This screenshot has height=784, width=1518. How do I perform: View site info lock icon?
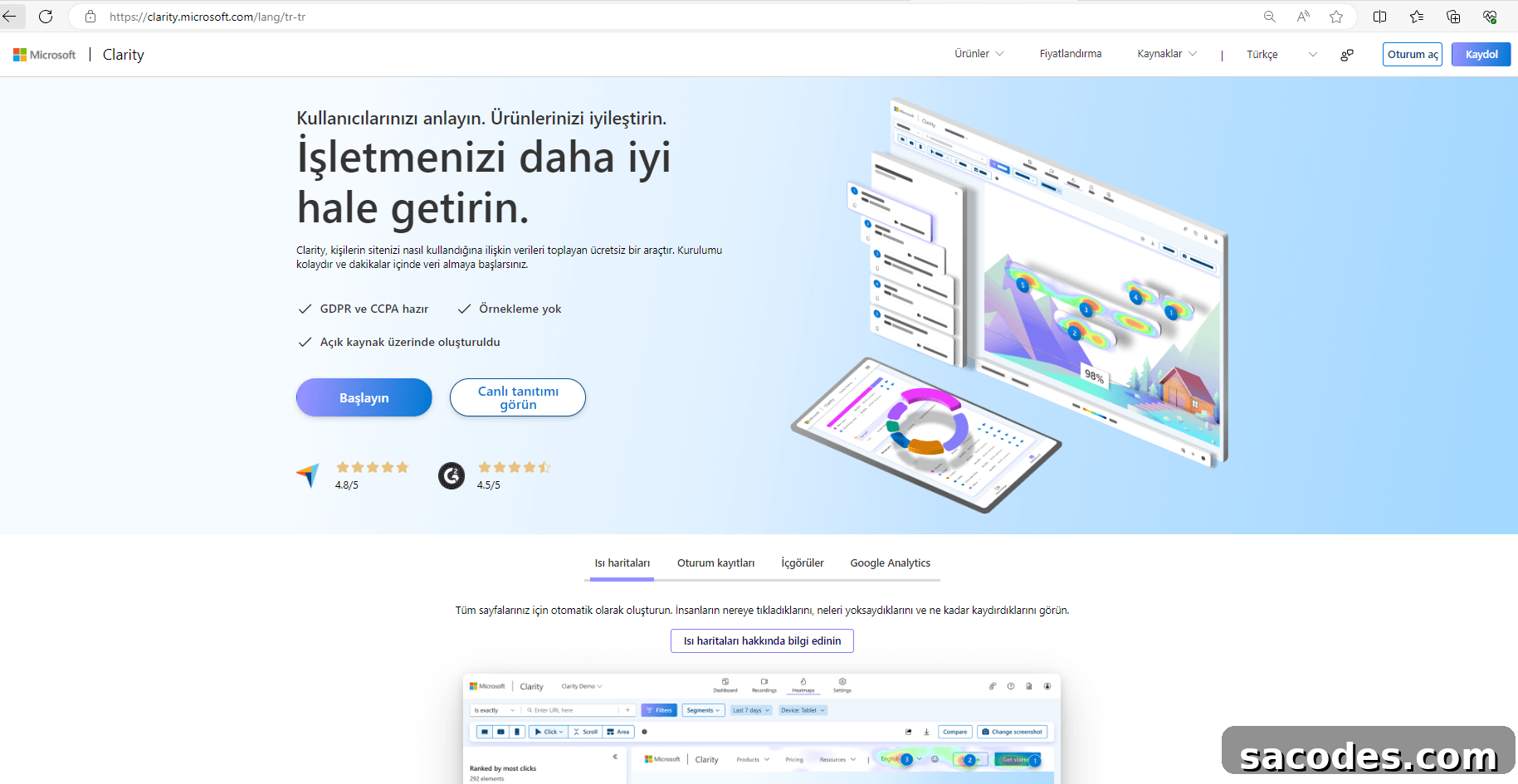[x=90, y=17]
